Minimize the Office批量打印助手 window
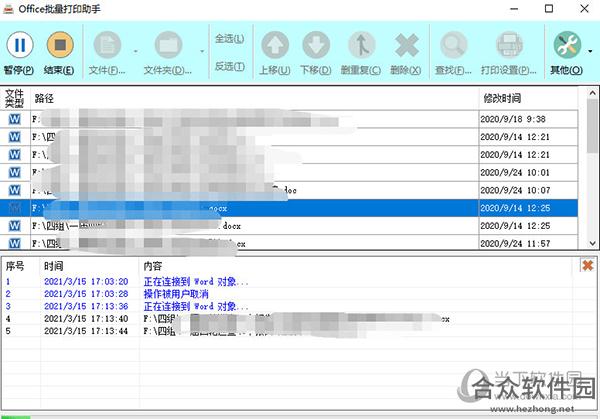 coord(514,9)
